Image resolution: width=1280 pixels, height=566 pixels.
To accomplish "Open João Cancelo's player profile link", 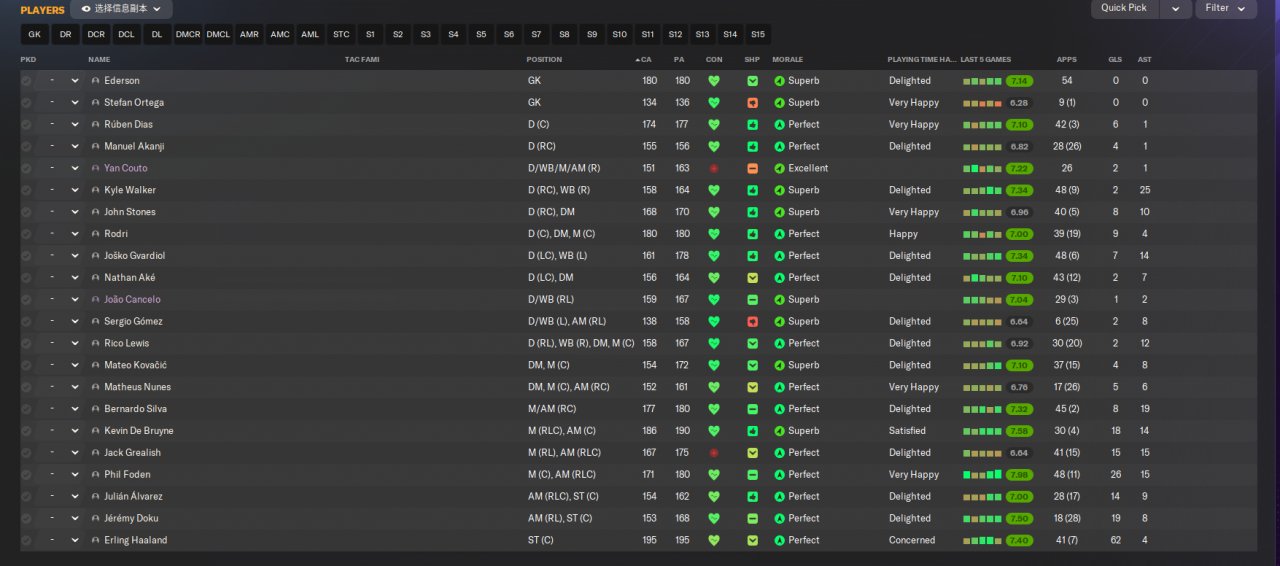I will click(132, 300).
